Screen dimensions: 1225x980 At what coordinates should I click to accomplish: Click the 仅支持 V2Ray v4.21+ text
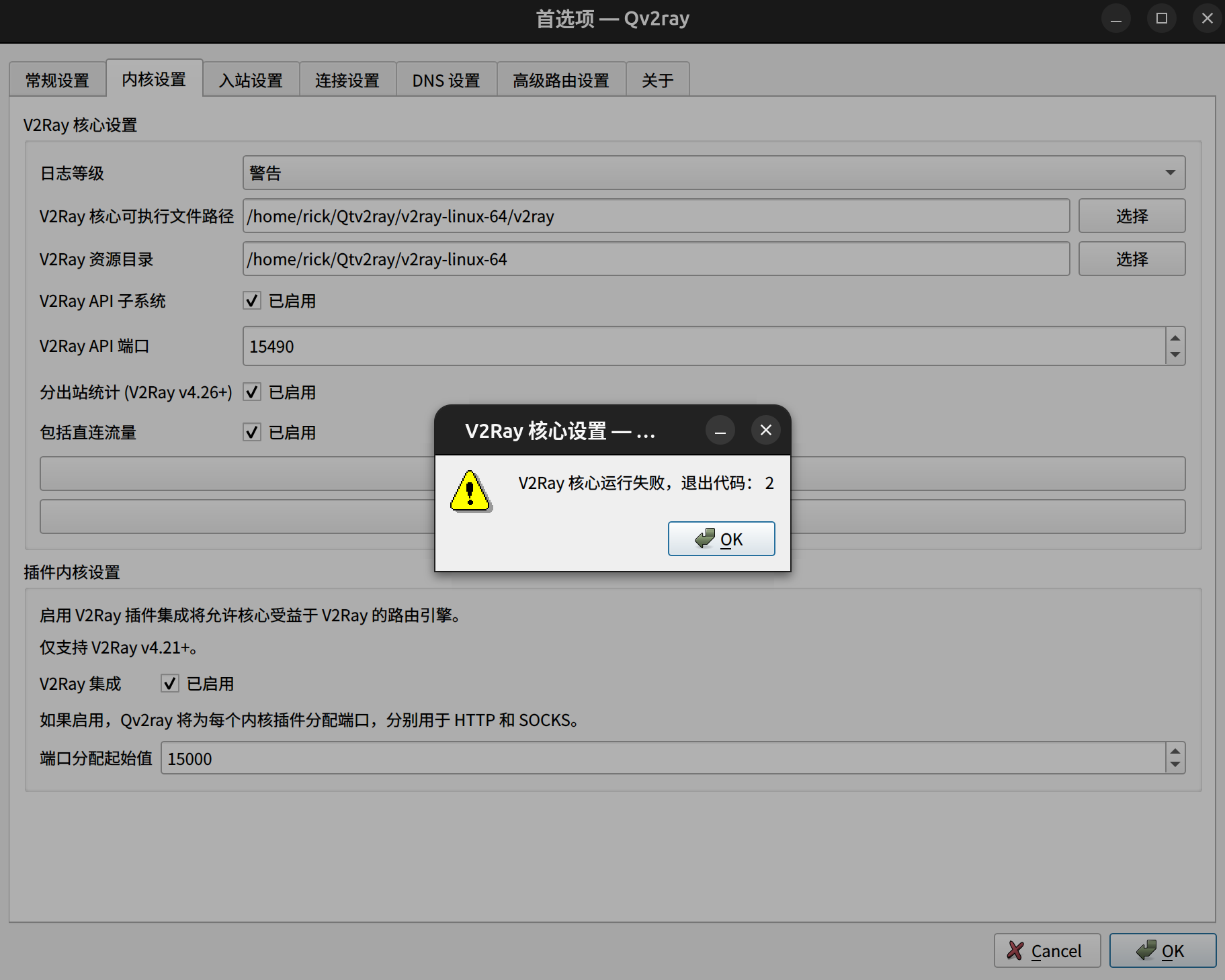tap(118, 648)
